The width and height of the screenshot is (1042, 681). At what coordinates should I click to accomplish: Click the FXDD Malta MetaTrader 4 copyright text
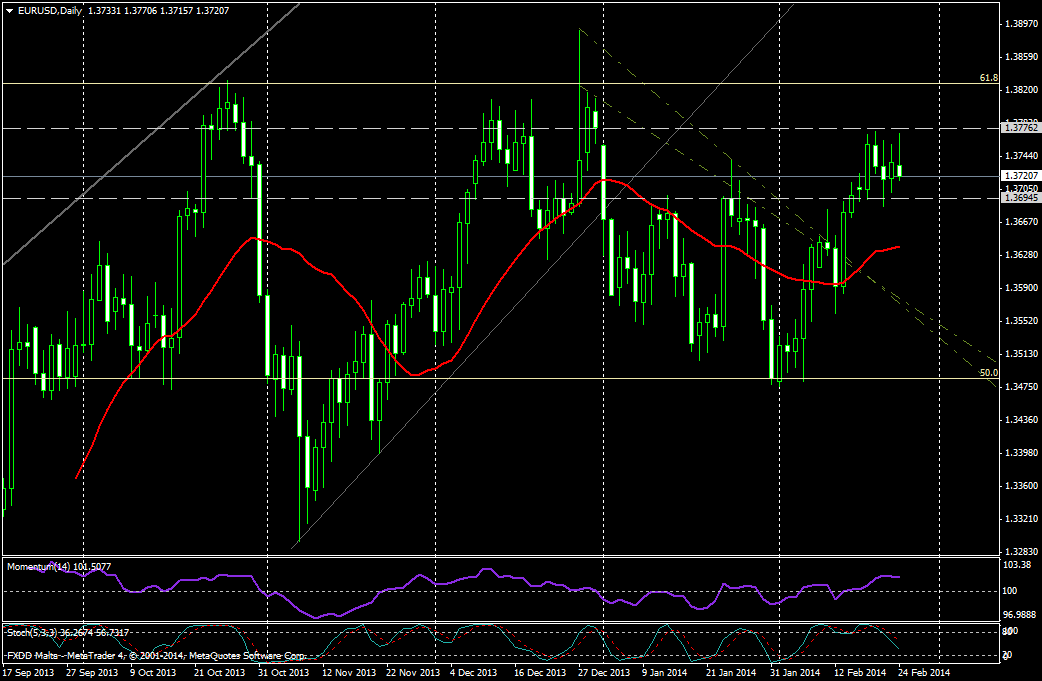155,656
